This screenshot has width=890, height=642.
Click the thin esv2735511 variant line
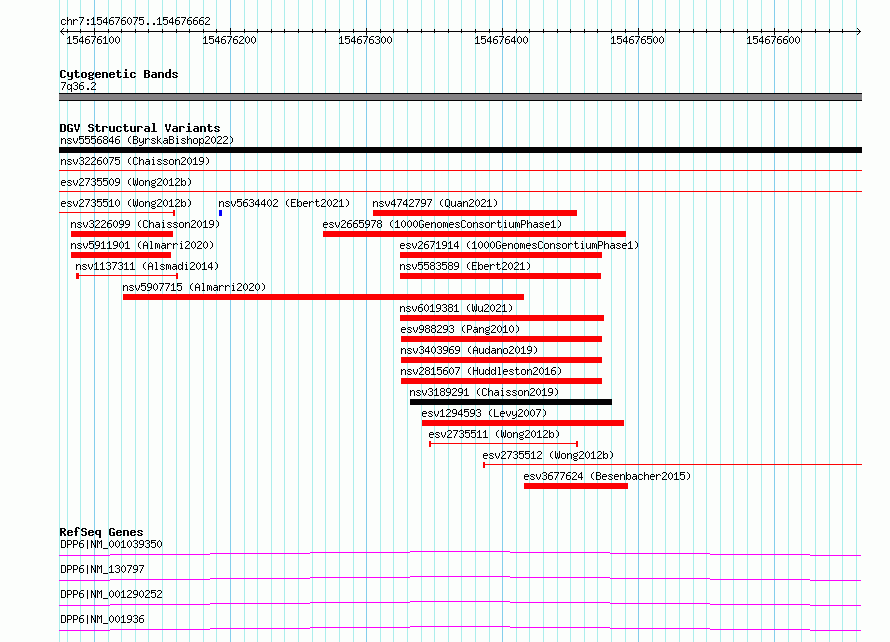tap(503, 444)
